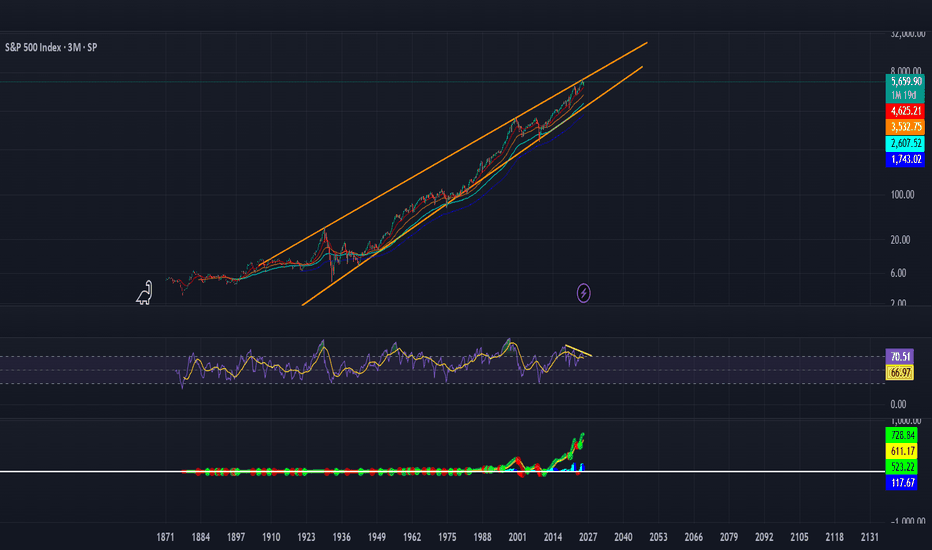Click the purple lightning bolt event icon
The image size is (932, 550).
pyautogui.click(x=584, y=293)
